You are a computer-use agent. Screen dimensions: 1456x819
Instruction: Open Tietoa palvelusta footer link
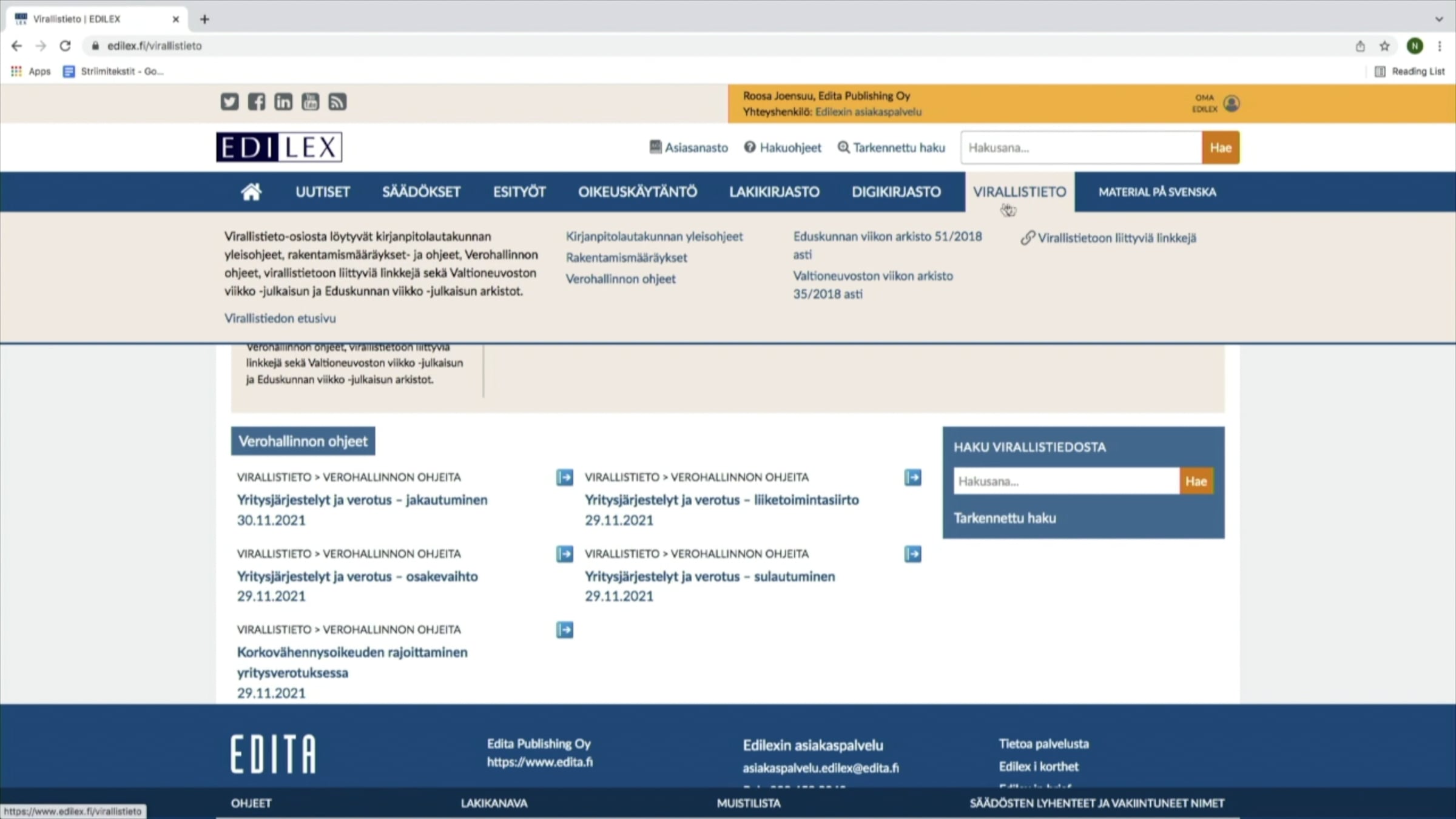pyautogui.click(x=1043, y=744)
